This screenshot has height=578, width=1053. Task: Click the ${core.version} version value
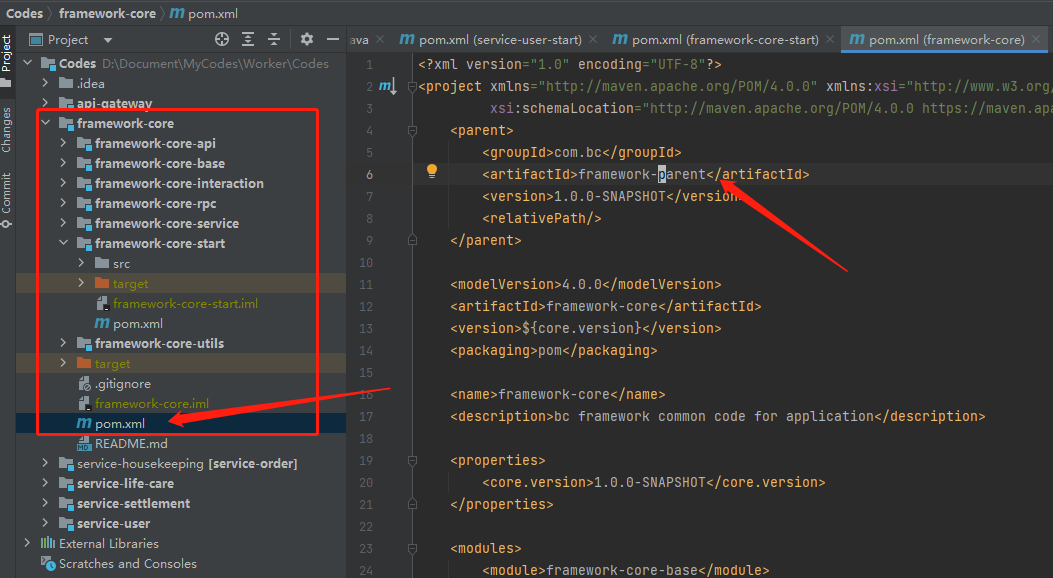pos(582,328)
